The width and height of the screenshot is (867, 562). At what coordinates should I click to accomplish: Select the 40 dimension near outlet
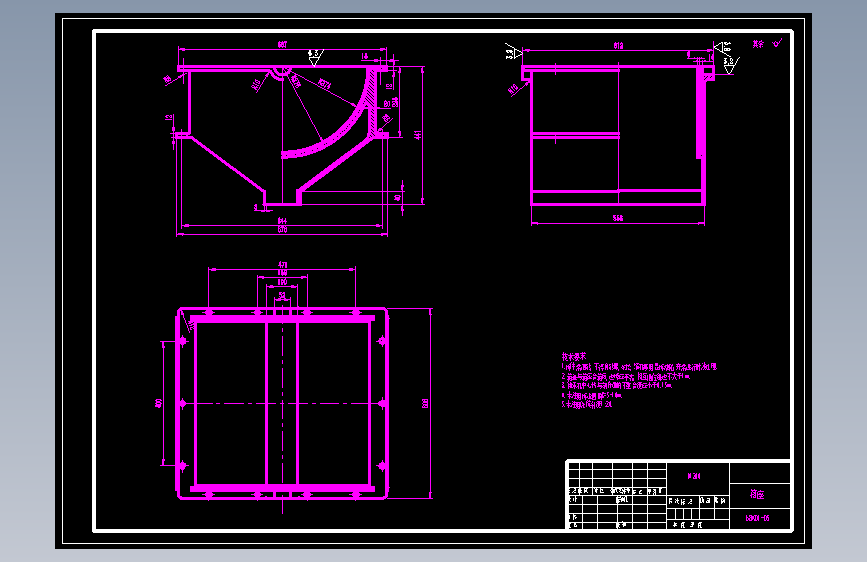tap(397, 197)
